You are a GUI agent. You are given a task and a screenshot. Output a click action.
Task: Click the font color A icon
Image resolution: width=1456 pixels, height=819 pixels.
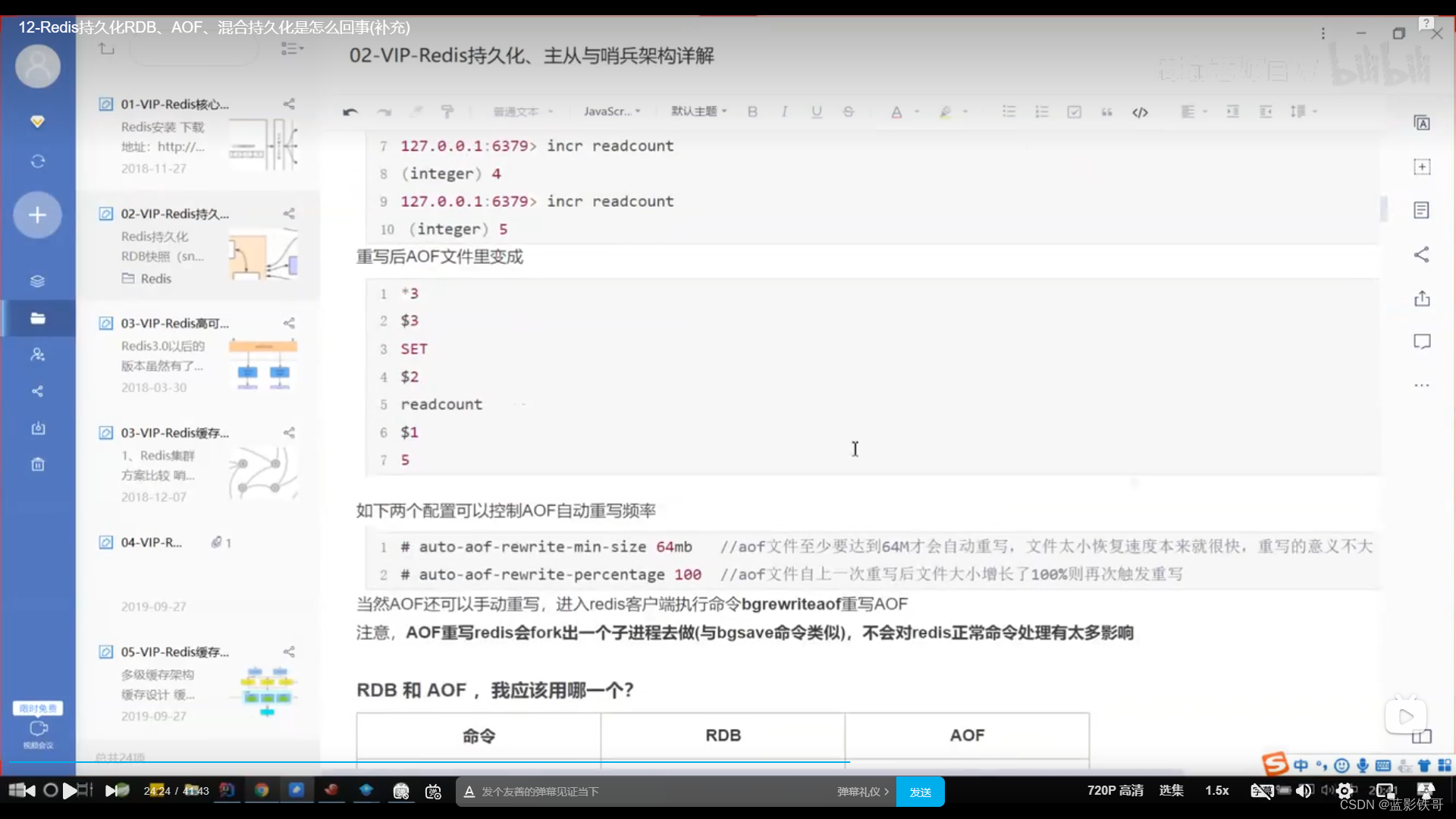tap(896, 111)
